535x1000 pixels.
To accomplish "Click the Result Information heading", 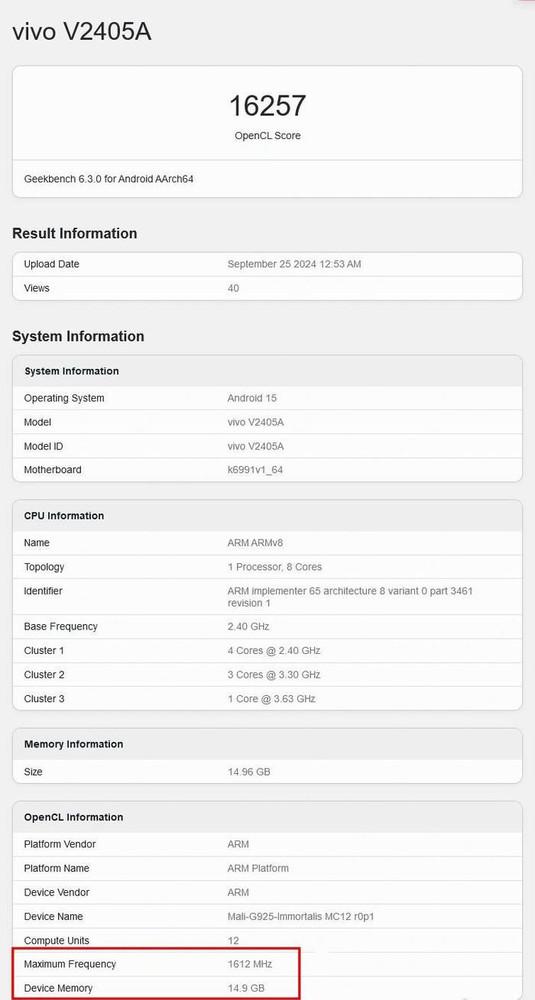I will (75, 233).
